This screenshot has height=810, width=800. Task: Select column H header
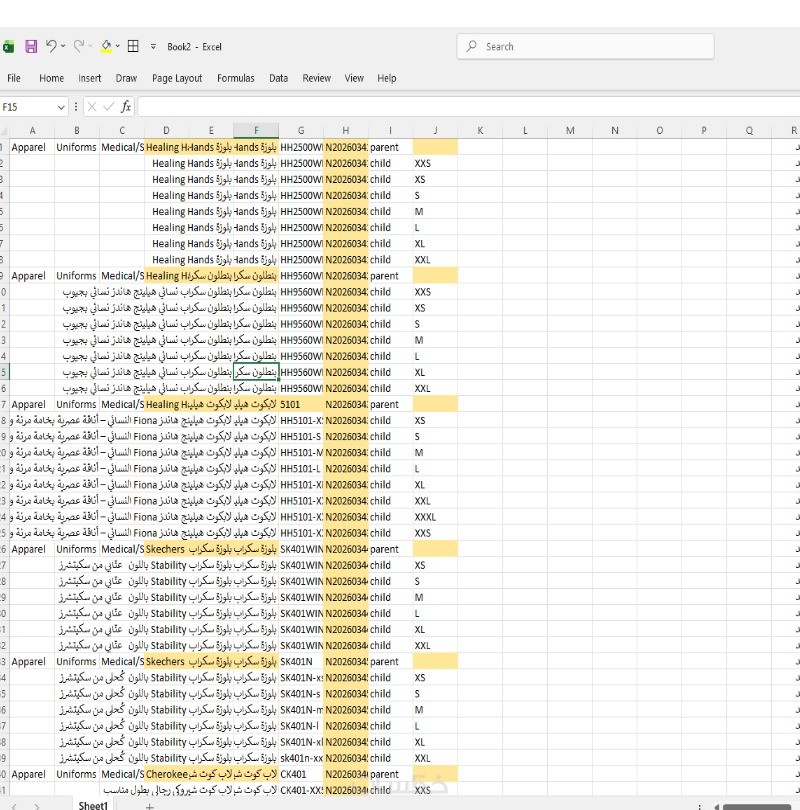pyautogui.click(x=346, y=131)
